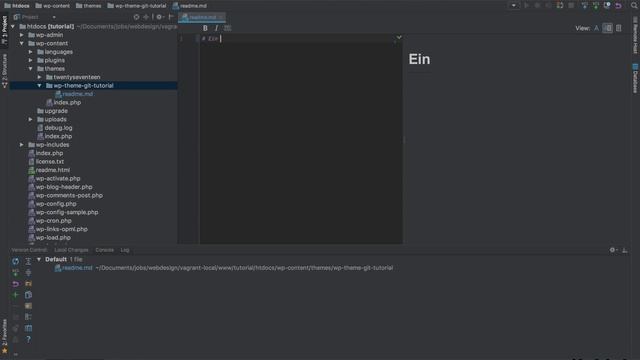640x360 pixels.
Task: Select the upgrade folder in project tree
Action: (56, 111)
